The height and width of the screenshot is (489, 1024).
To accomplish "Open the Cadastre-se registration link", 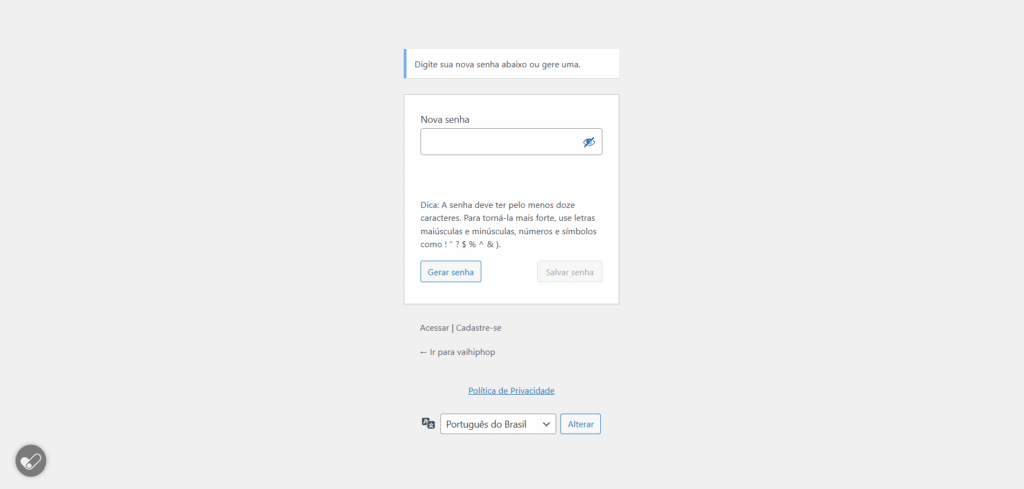I will tap(479, 328).
